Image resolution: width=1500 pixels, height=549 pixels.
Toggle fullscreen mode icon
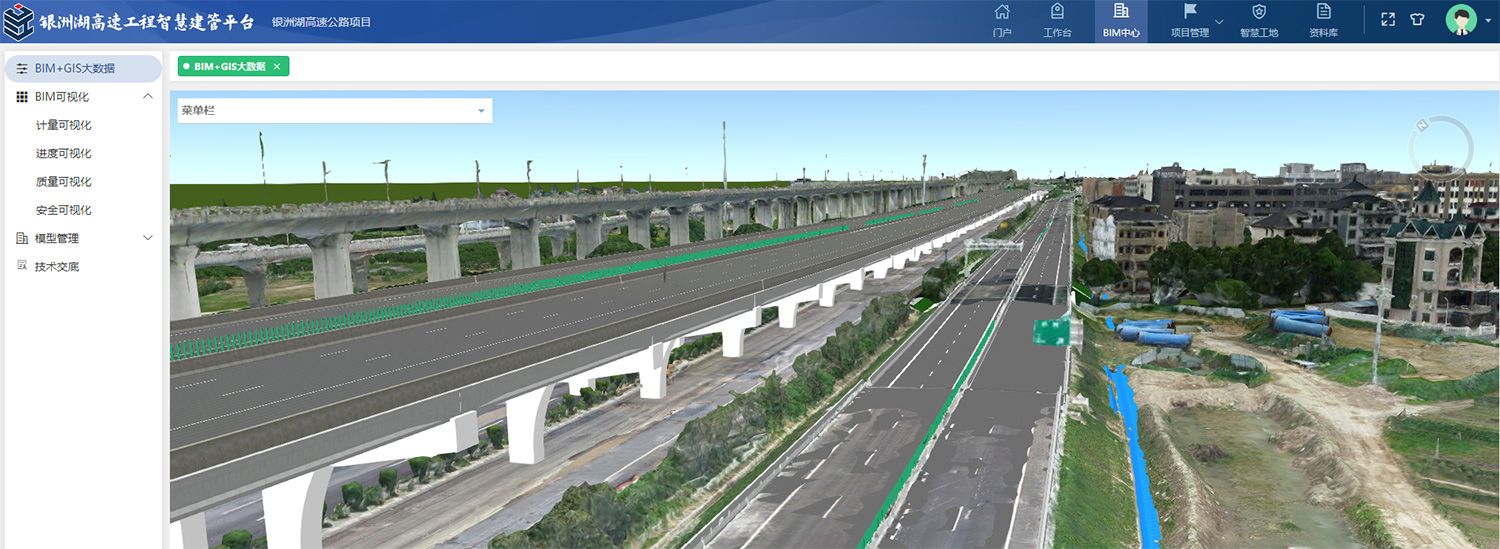[x=1388, y=19]
